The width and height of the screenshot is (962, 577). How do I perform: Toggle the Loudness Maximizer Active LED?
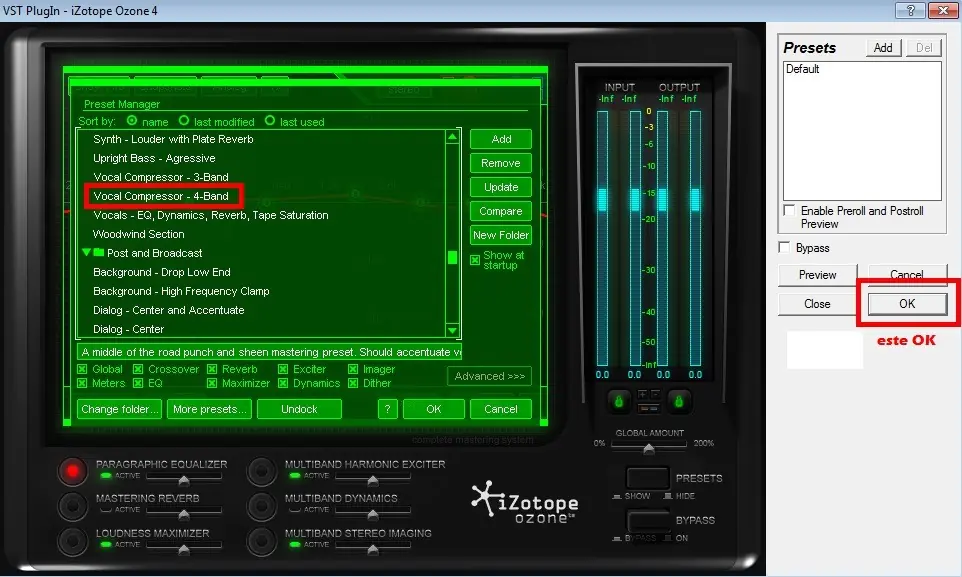pos(106,544)
